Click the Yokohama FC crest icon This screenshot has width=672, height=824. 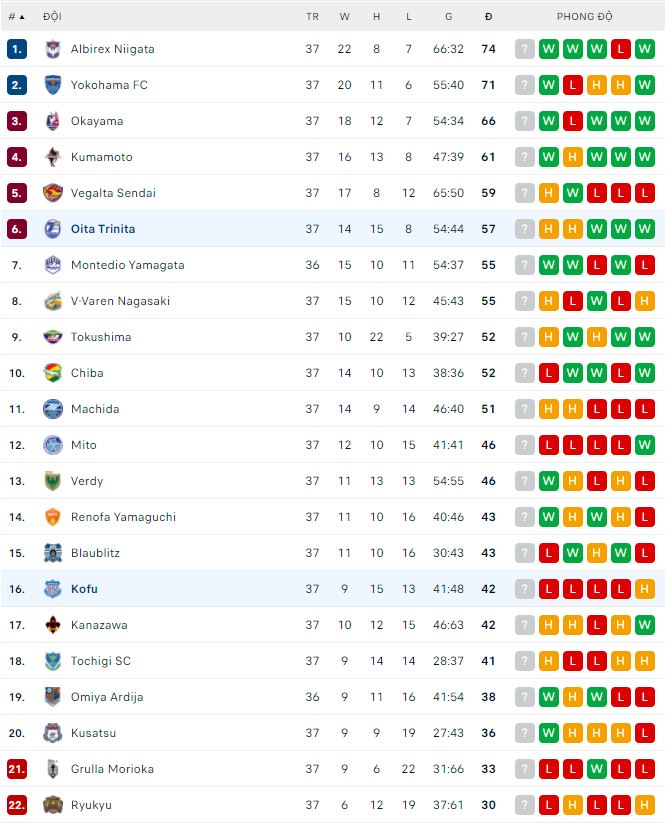[x=53, y=85]
